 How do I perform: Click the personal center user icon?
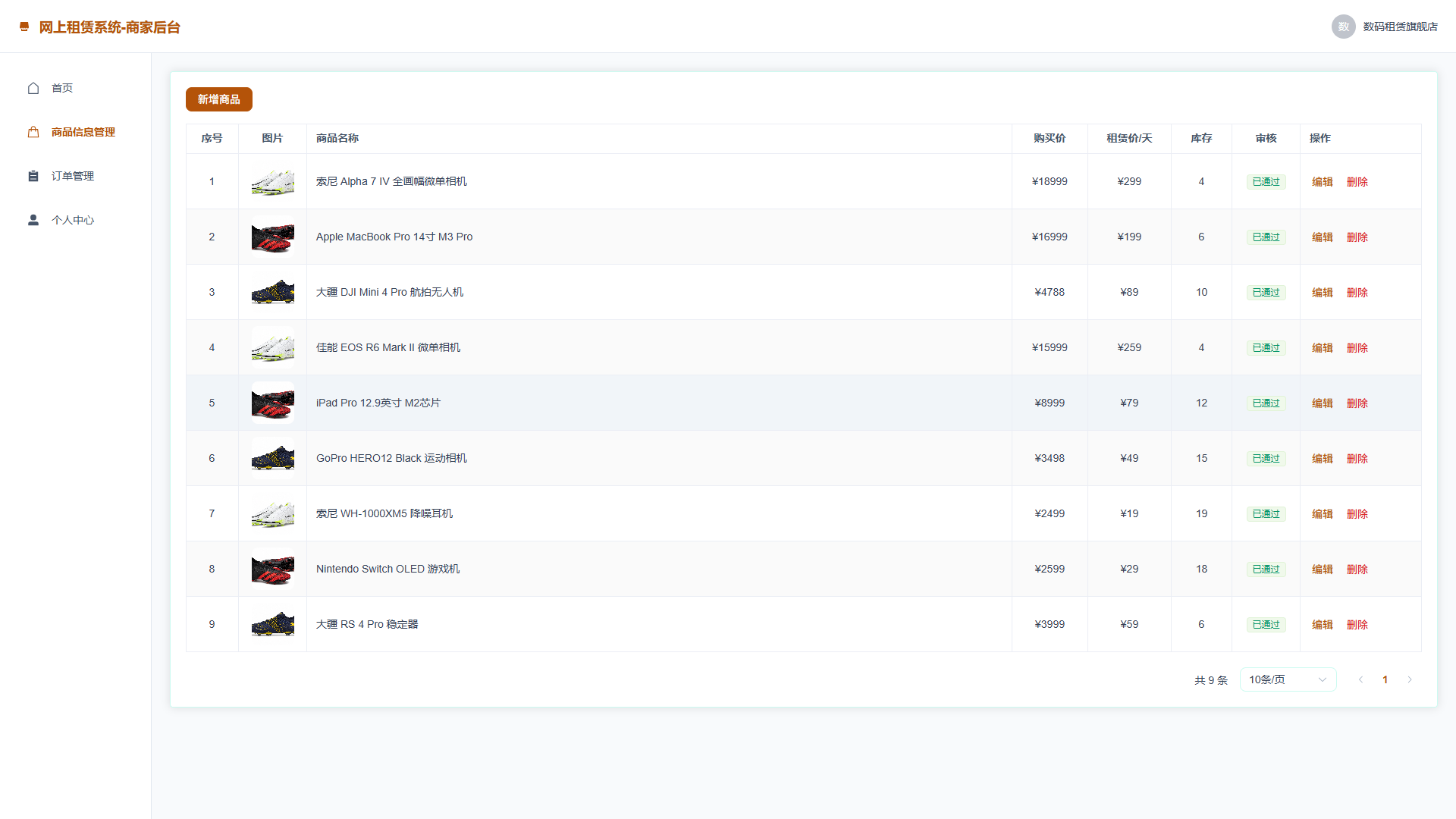pos(33,220)
